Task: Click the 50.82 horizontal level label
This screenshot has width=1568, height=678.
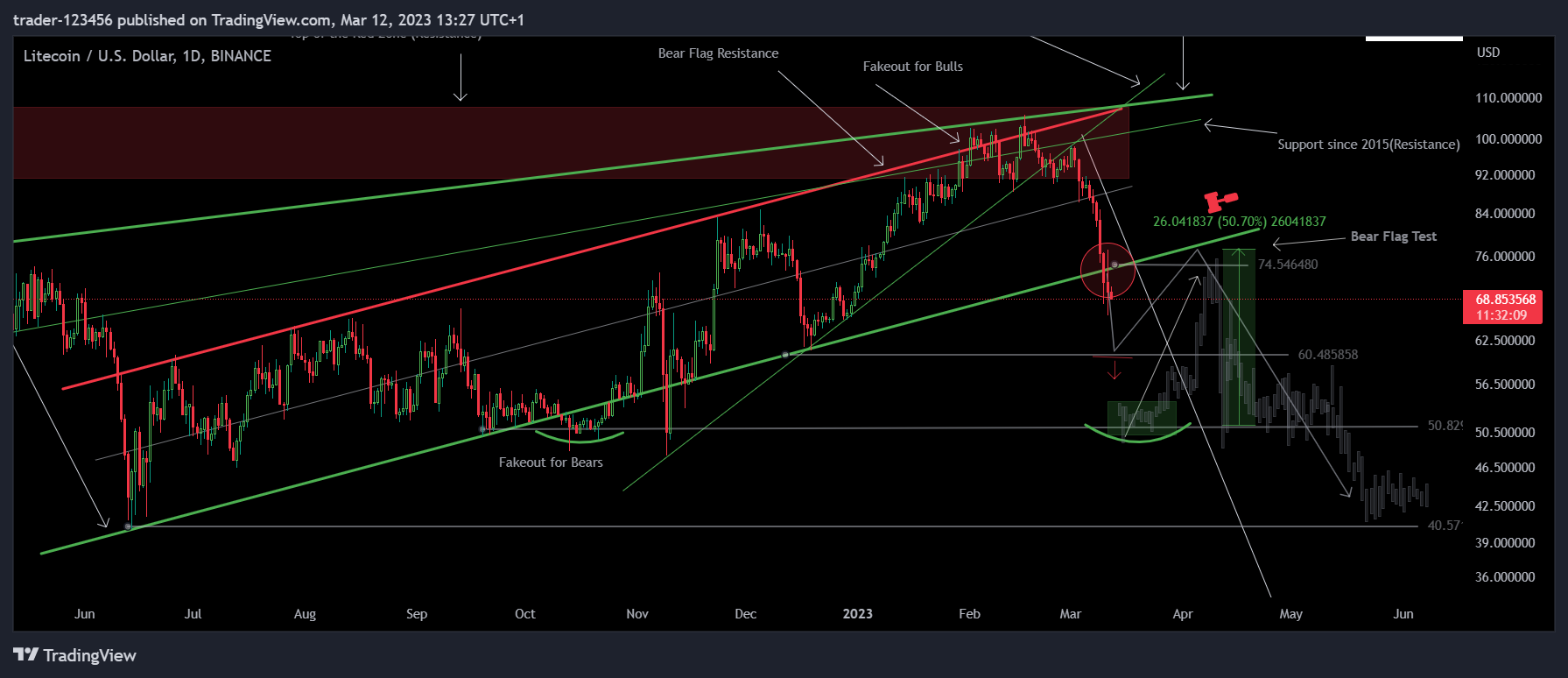Action: pos(1444,426)
